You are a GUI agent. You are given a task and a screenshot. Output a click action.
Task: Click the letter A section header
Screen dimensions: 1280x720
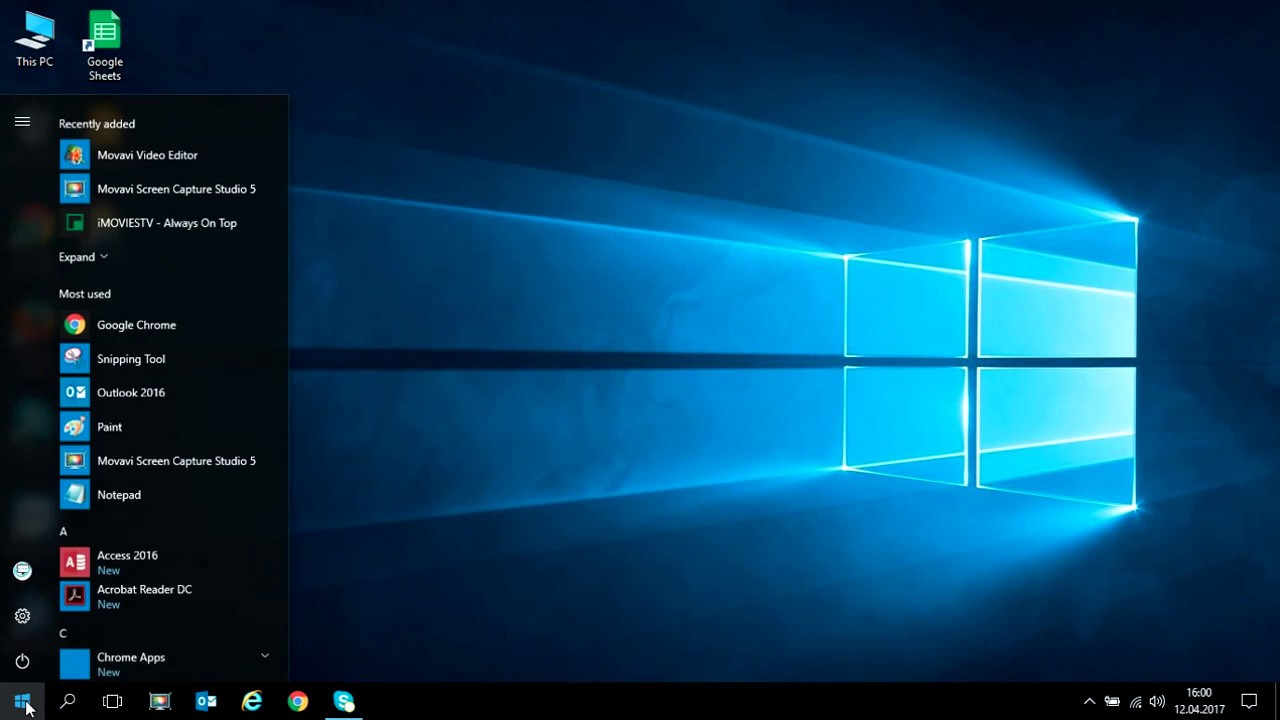coord(63,531)
